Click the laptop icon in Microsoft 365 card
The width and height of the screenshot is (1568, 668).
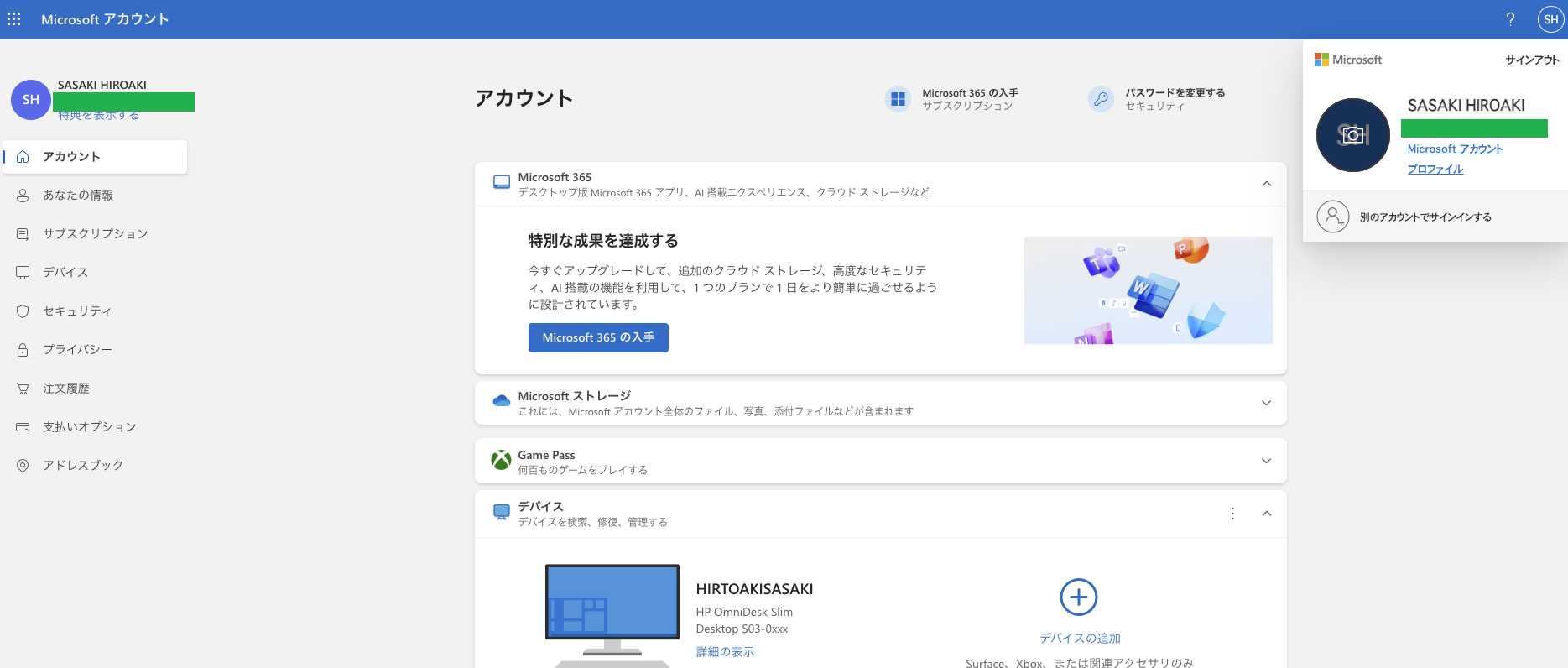[x=502, y=183]
